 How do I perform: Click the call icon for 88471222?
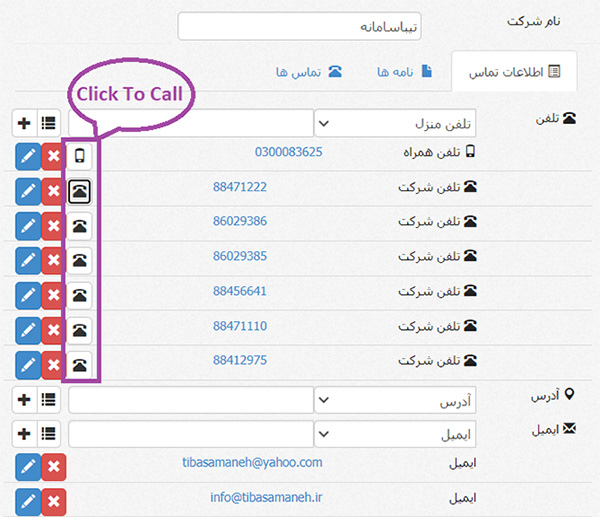coord(80,191)
